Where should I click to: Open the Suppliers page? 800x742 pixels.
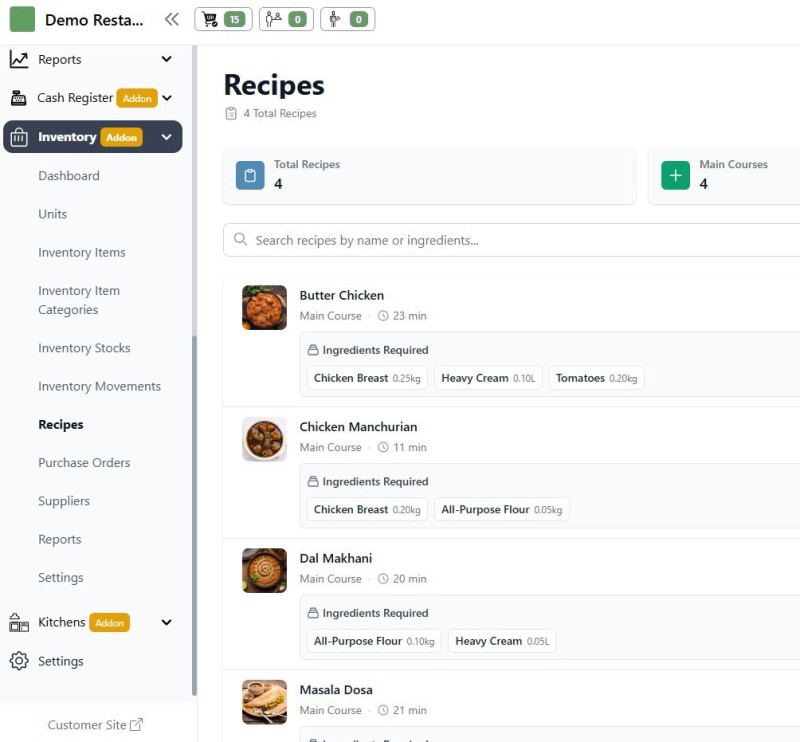(x=61, y=501)
